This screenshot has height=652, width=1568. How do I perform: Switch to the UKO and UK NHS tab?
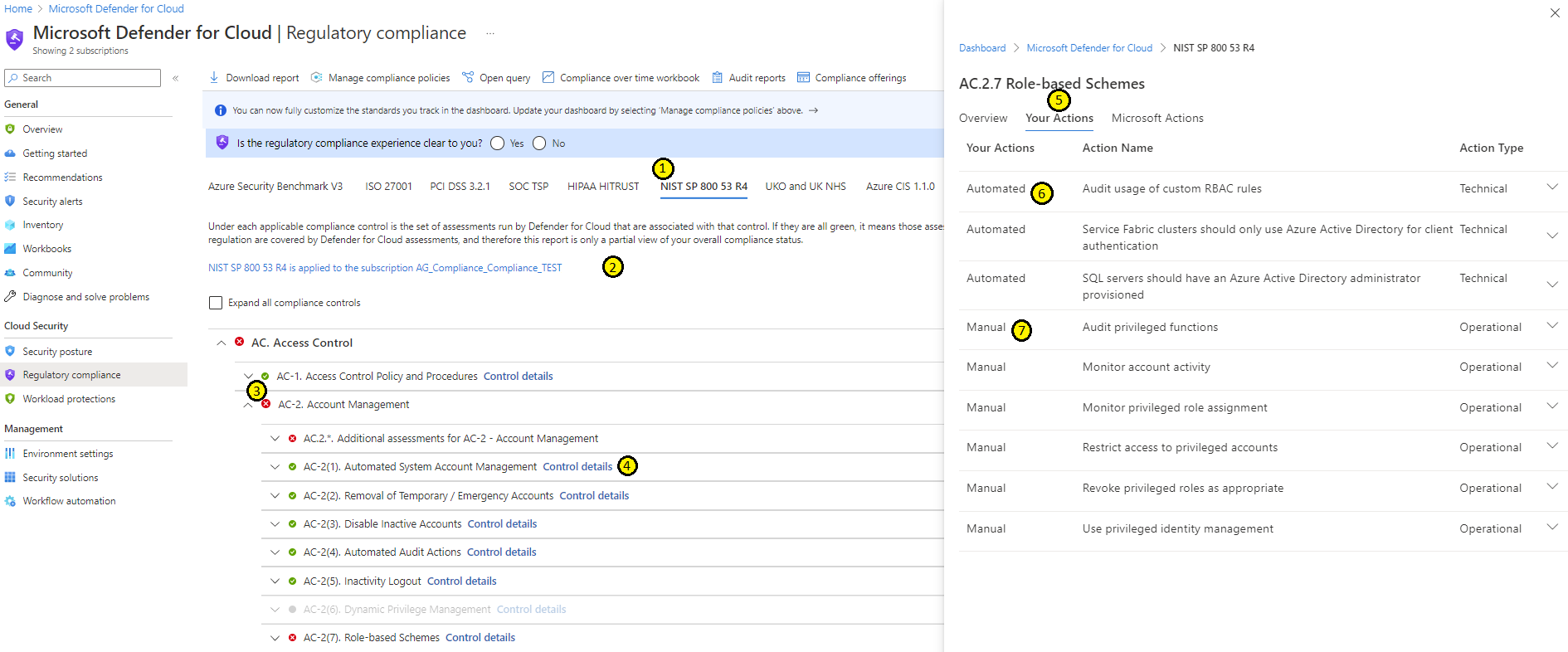806,187
